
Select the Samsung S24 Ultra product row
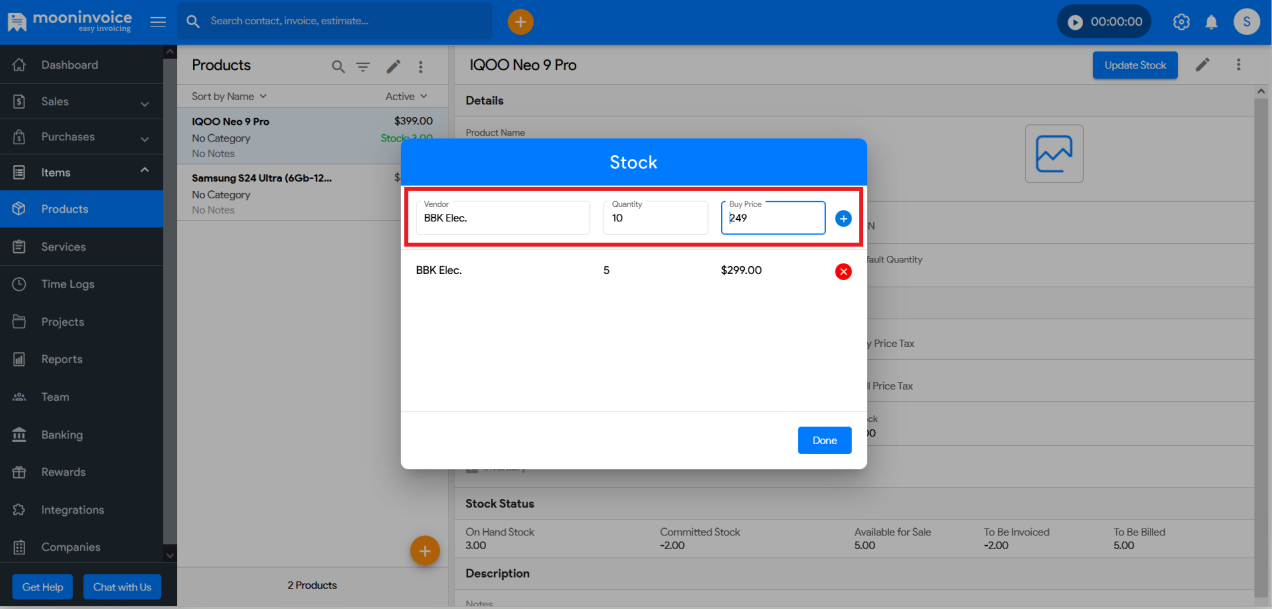(312, 193)
